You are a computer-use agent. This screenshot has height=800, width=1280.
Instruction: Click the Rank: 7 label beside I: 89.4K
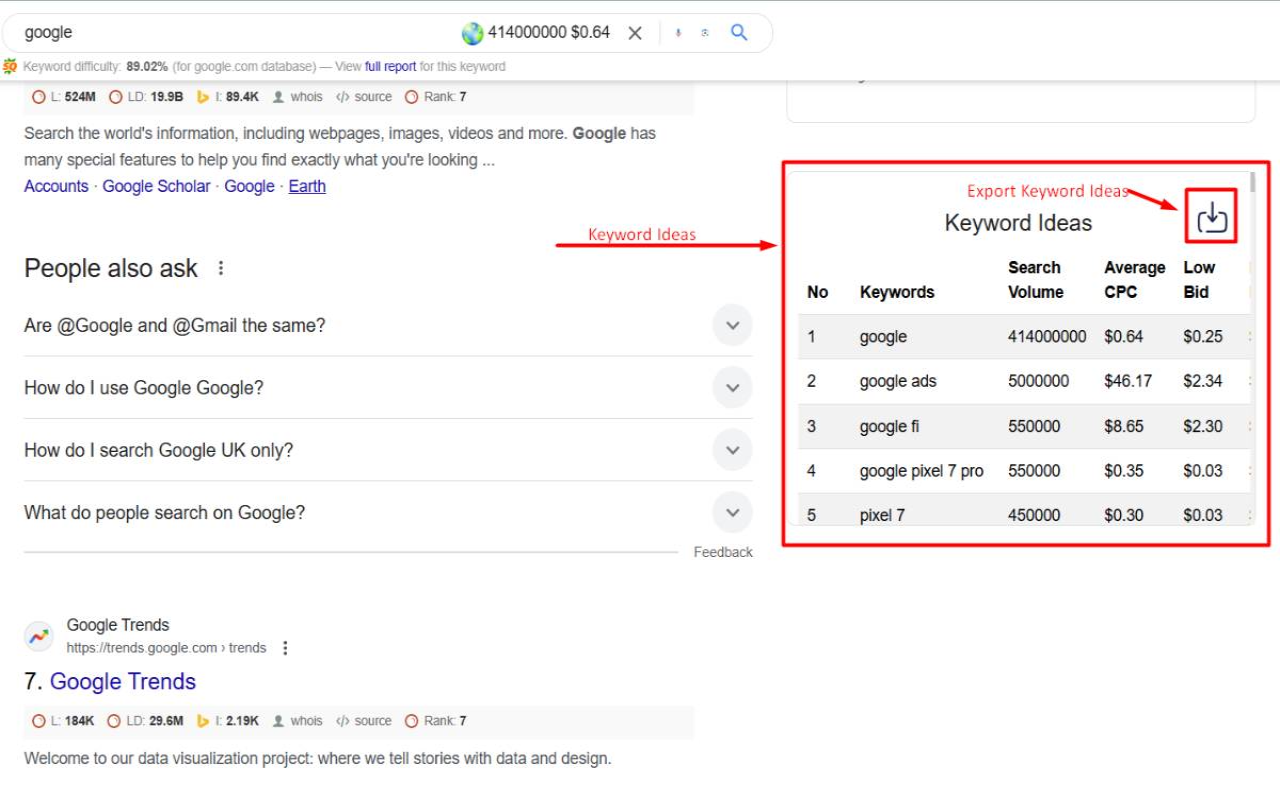(436, 97)
